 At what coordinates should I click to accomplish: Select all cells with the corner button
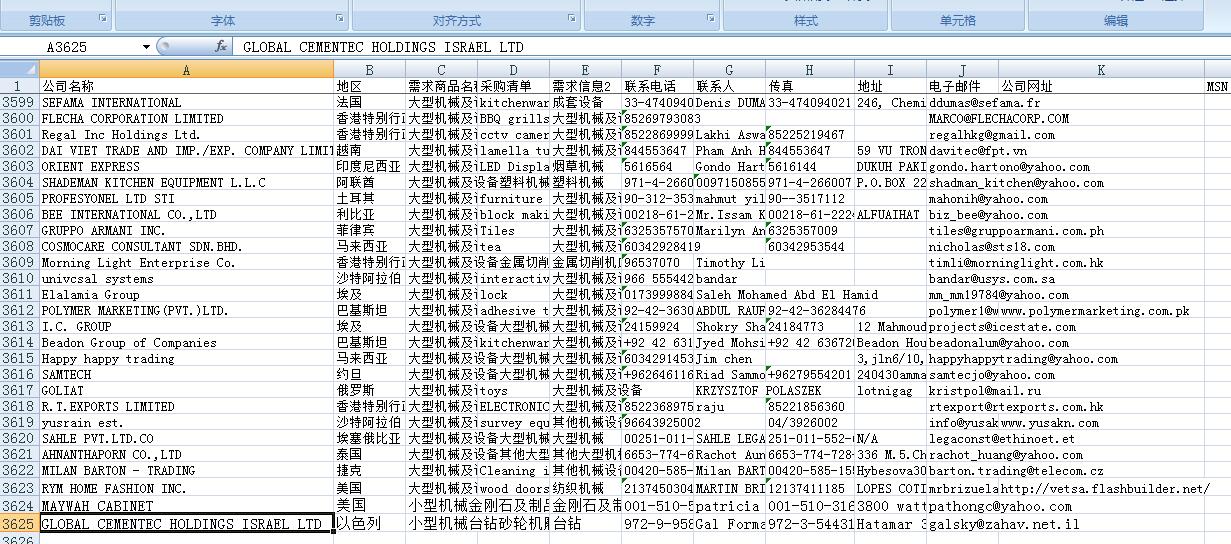[x=19, y=69]
